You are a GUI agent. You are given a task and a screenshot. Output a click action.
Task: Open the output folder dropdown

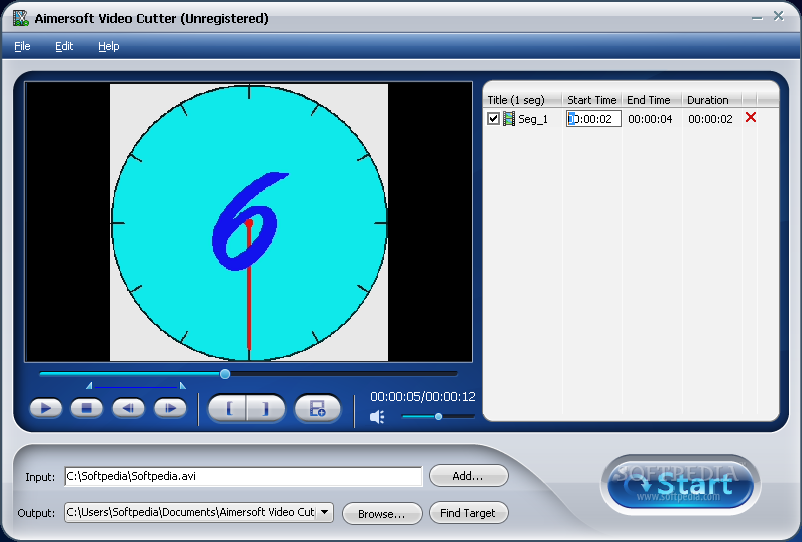pos(325,512)
